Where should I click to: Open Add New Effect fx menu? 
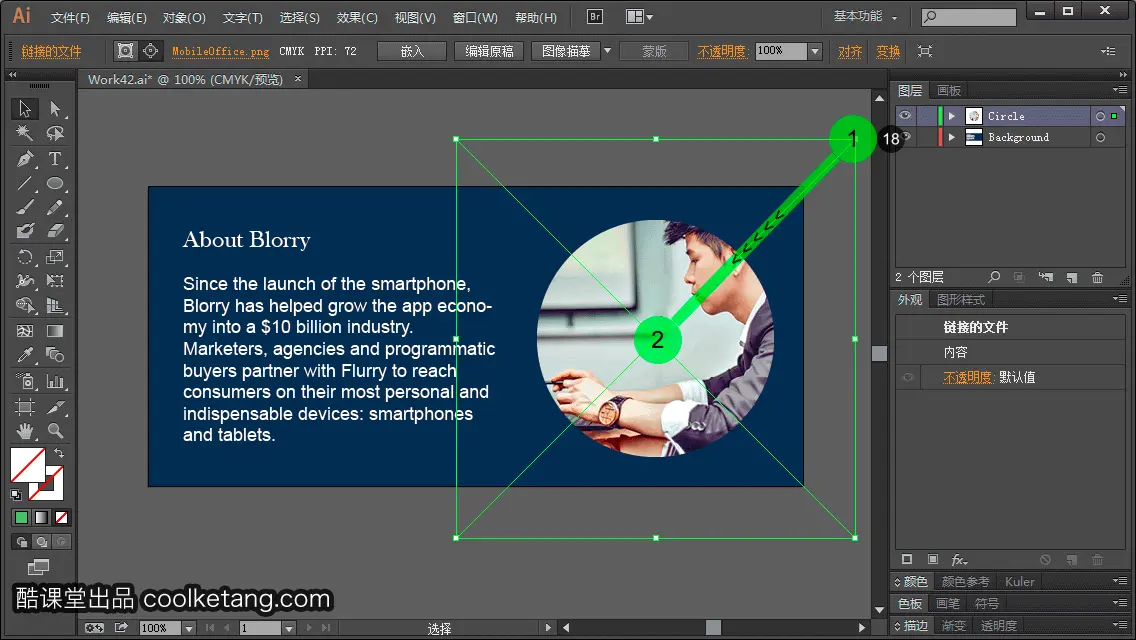coord(958,560)
